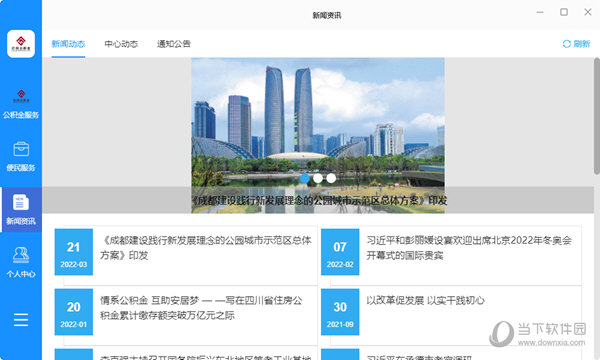Select the first carousel dot indicator
The image size is (600, 360).
(x=305, y=178)
